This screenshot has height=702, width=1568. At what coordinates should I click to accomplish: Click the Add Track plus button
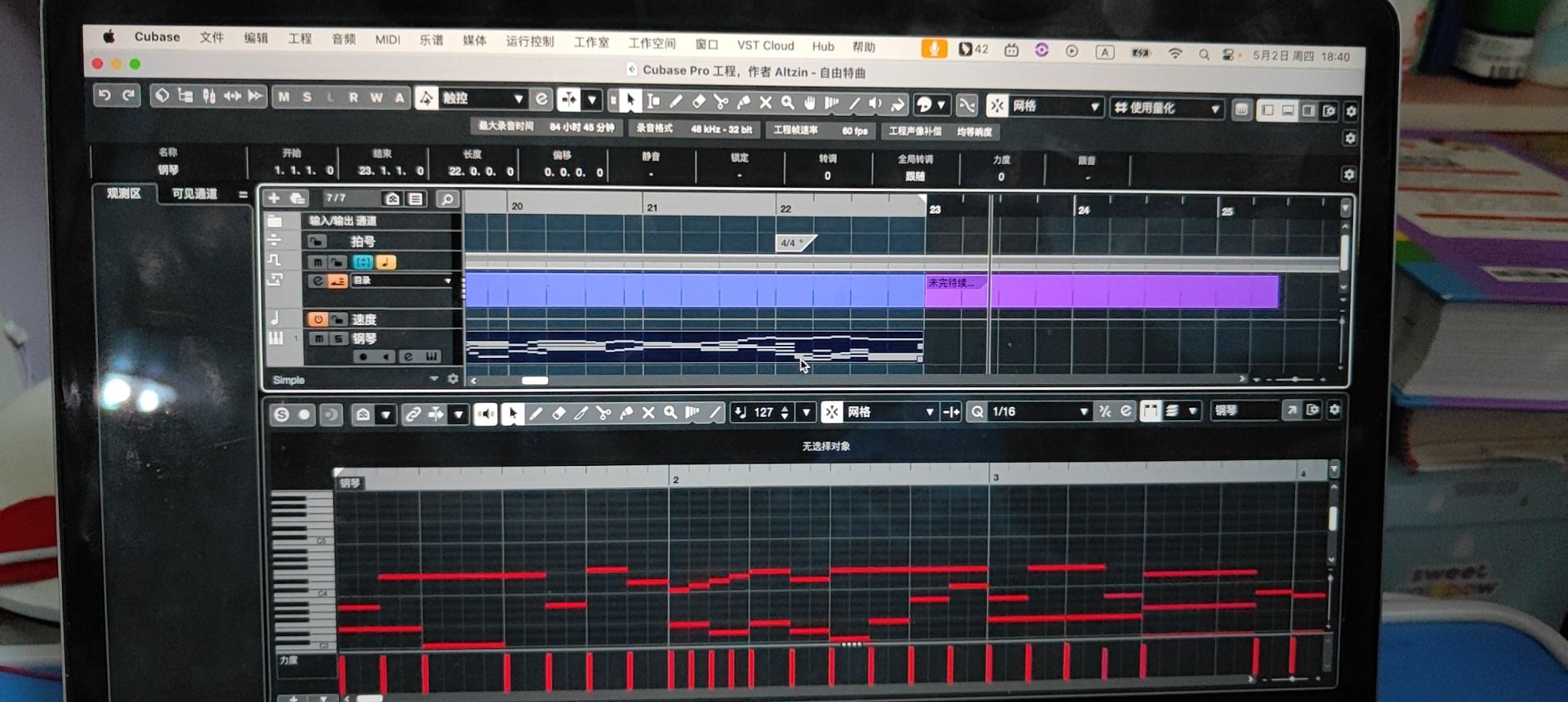(x=274, y=198)
